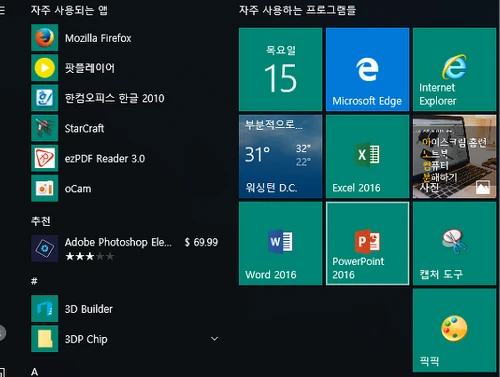This screenshot has width=500, height=377.
Task: Click the hamburger menu at top left
Action: point(2,10)
